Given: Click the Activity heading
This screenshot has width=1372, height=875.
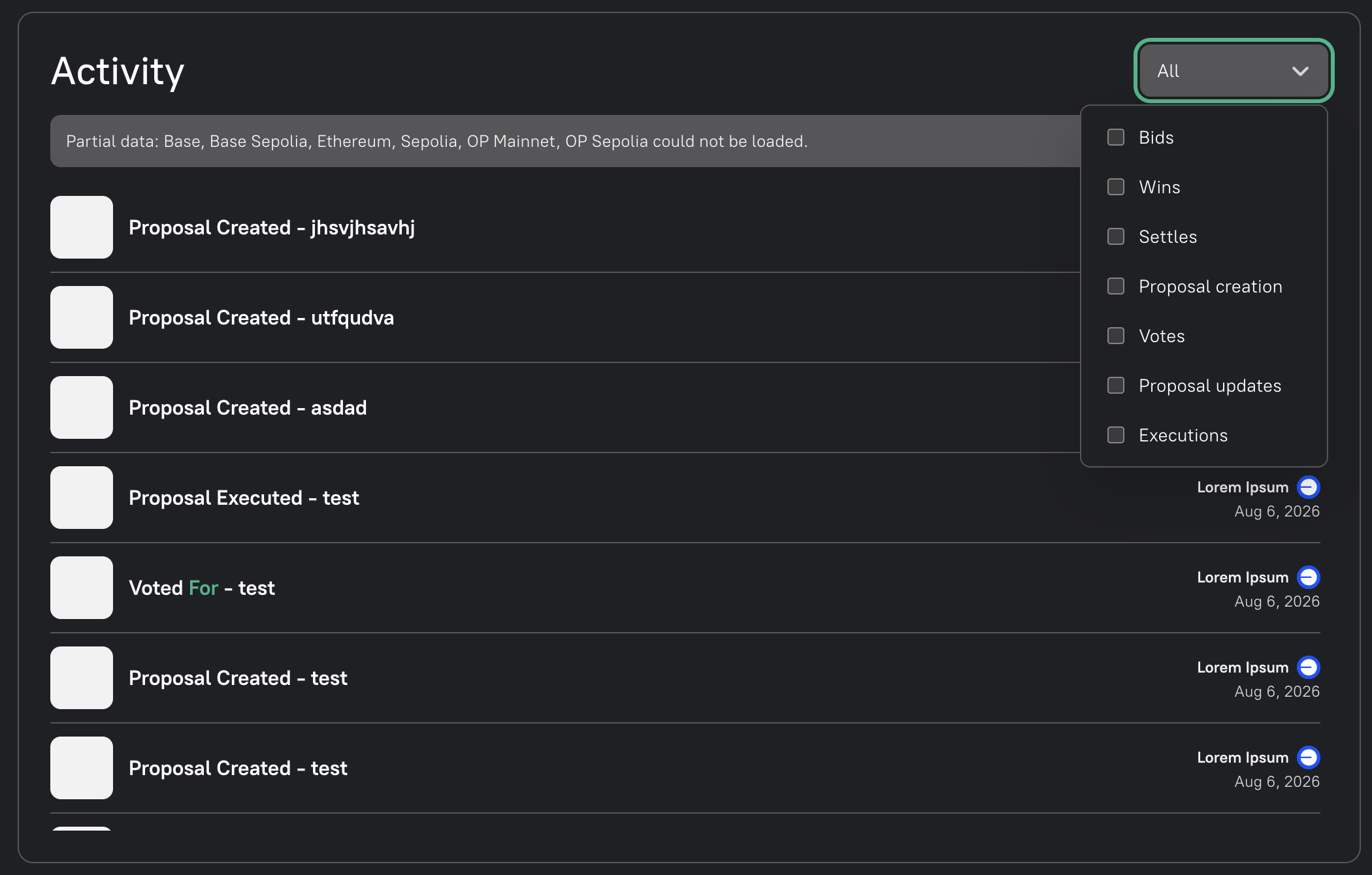Looking at the screenshot, I should click(118, 72).
